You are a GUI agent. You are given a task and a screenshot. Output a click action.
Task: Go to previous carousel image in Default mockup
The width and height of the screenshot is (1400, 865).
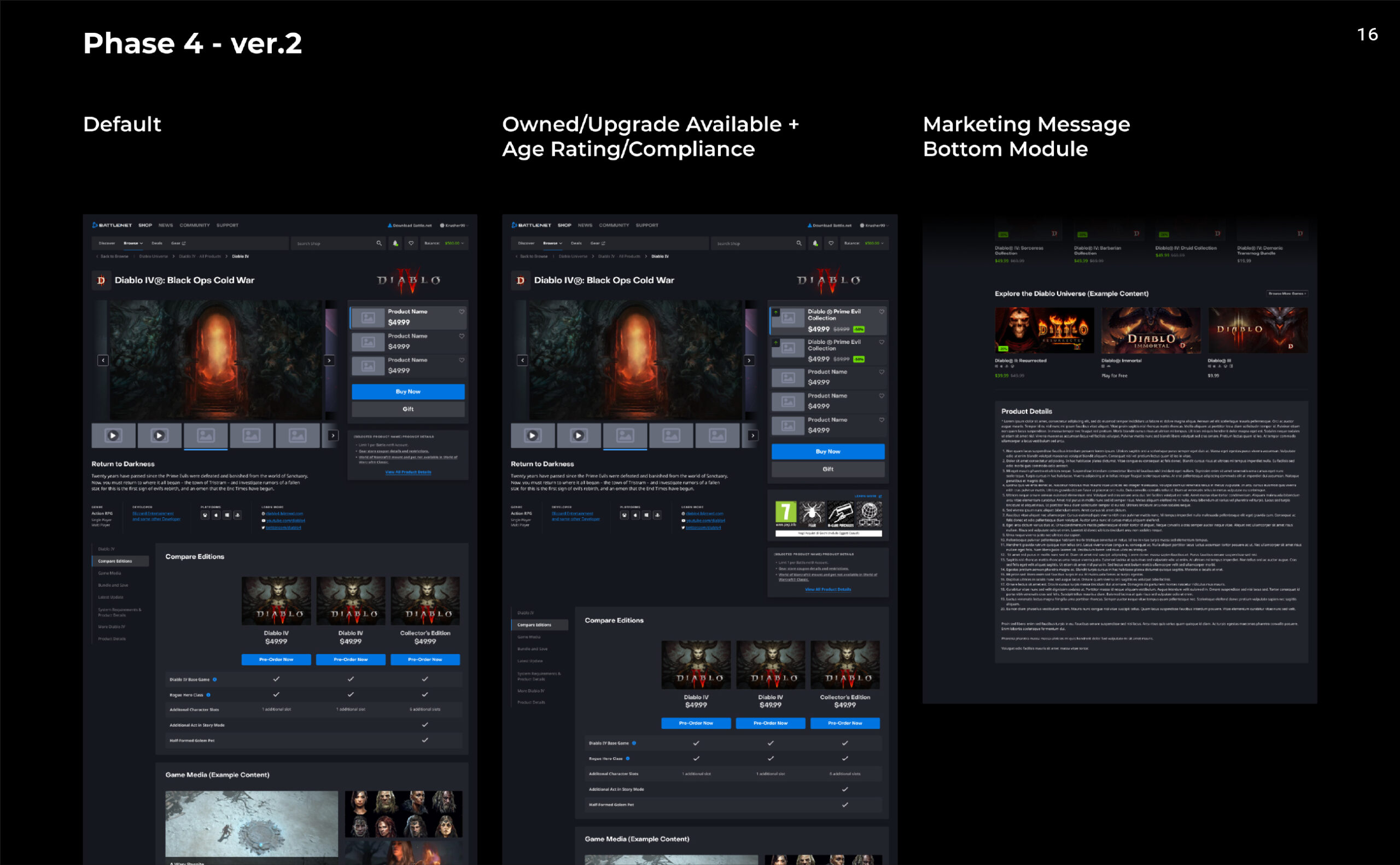(x=103, y=360)
